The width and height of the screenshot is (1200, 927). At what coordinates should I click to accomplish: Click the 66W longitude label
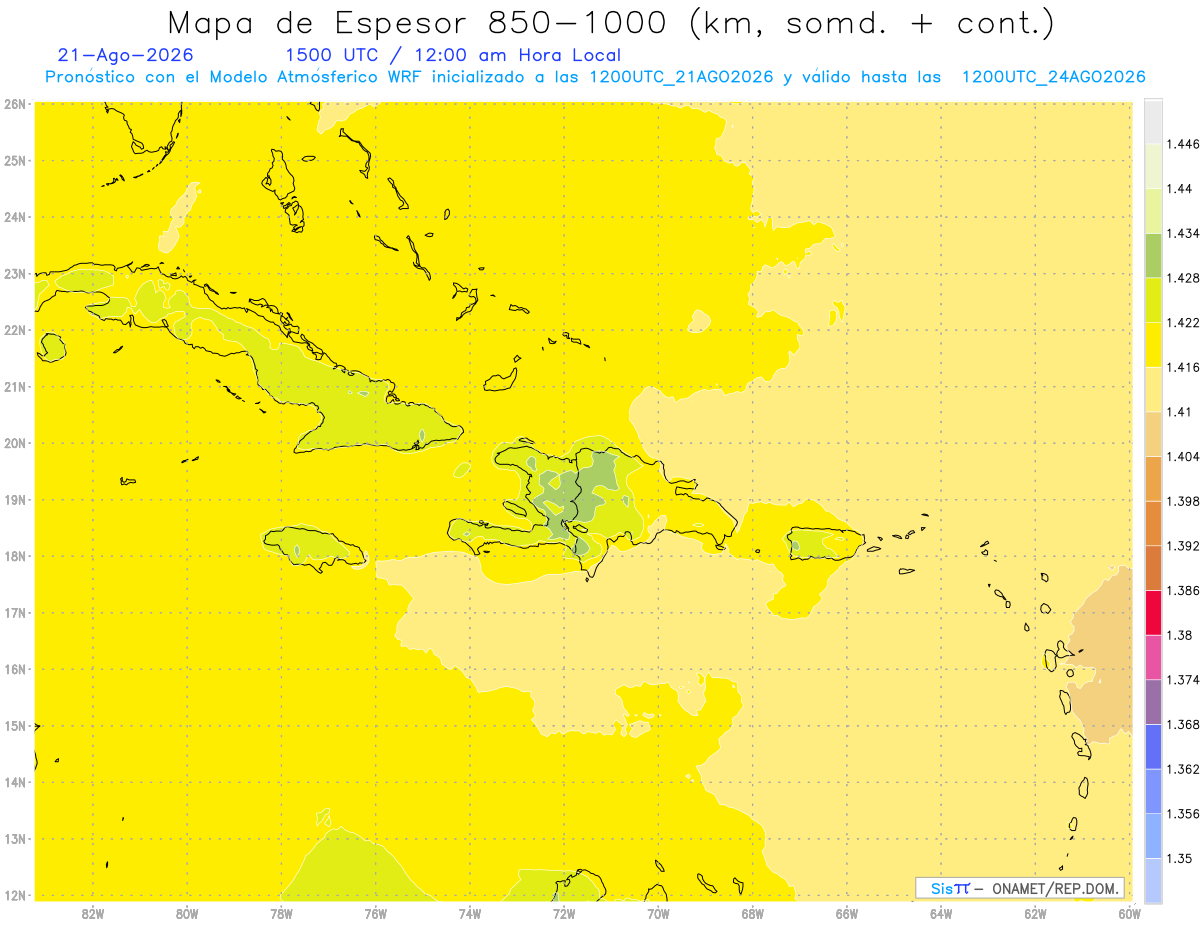pyautogui.click(x=847, y=913)
